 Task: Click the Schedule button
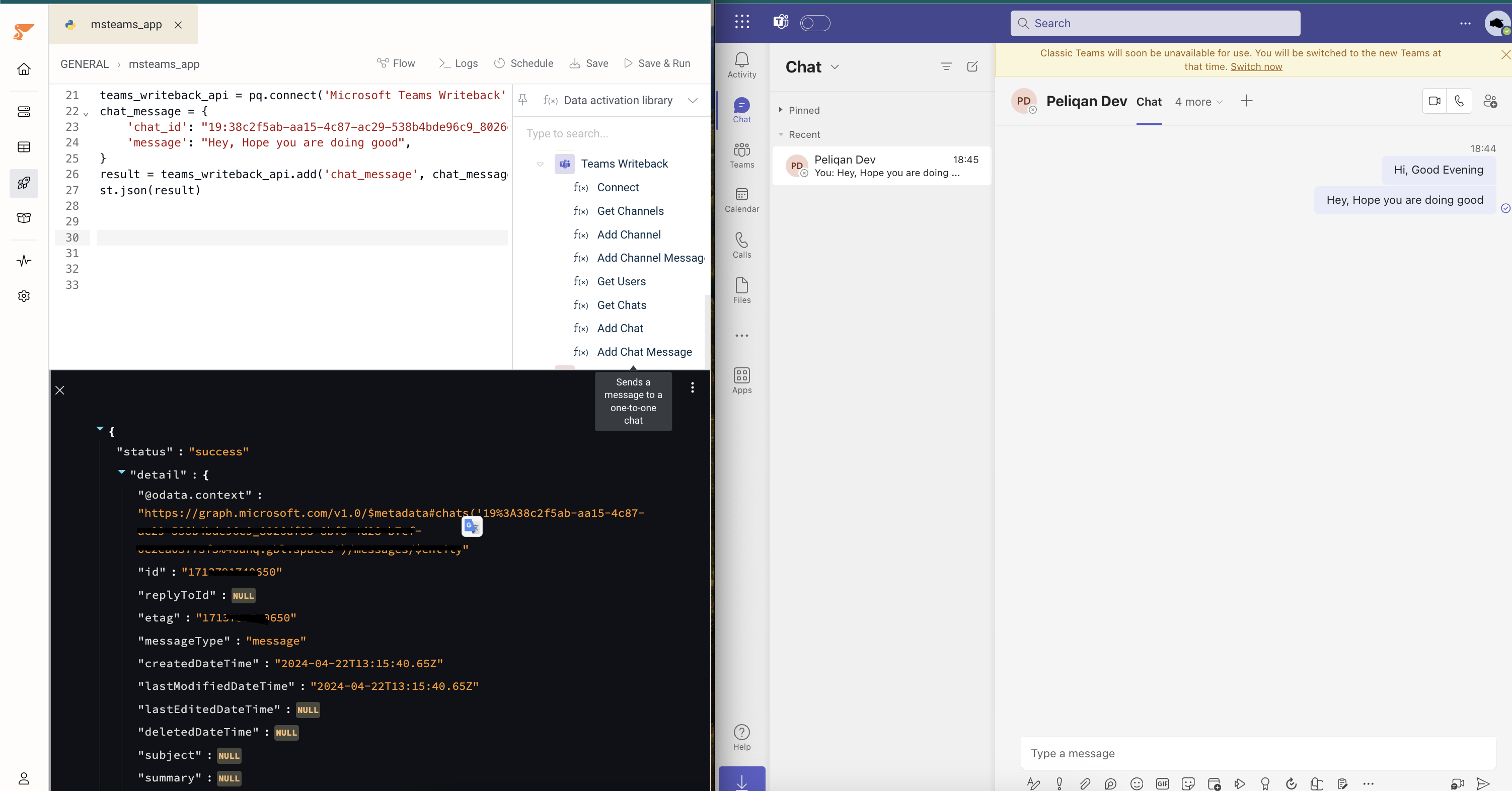[523, 63]
